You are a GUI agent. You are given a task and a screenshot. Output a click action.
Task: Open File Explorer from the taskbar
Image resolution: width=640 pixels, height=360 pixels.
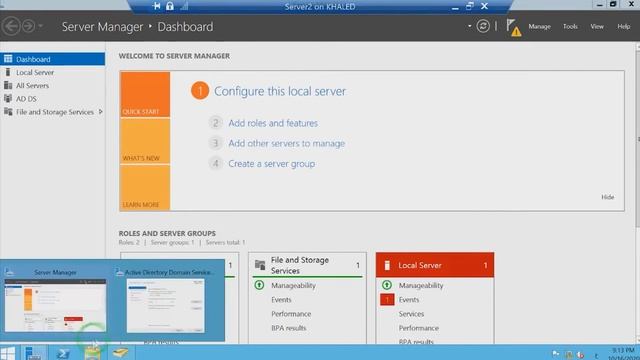click(93, 353)
